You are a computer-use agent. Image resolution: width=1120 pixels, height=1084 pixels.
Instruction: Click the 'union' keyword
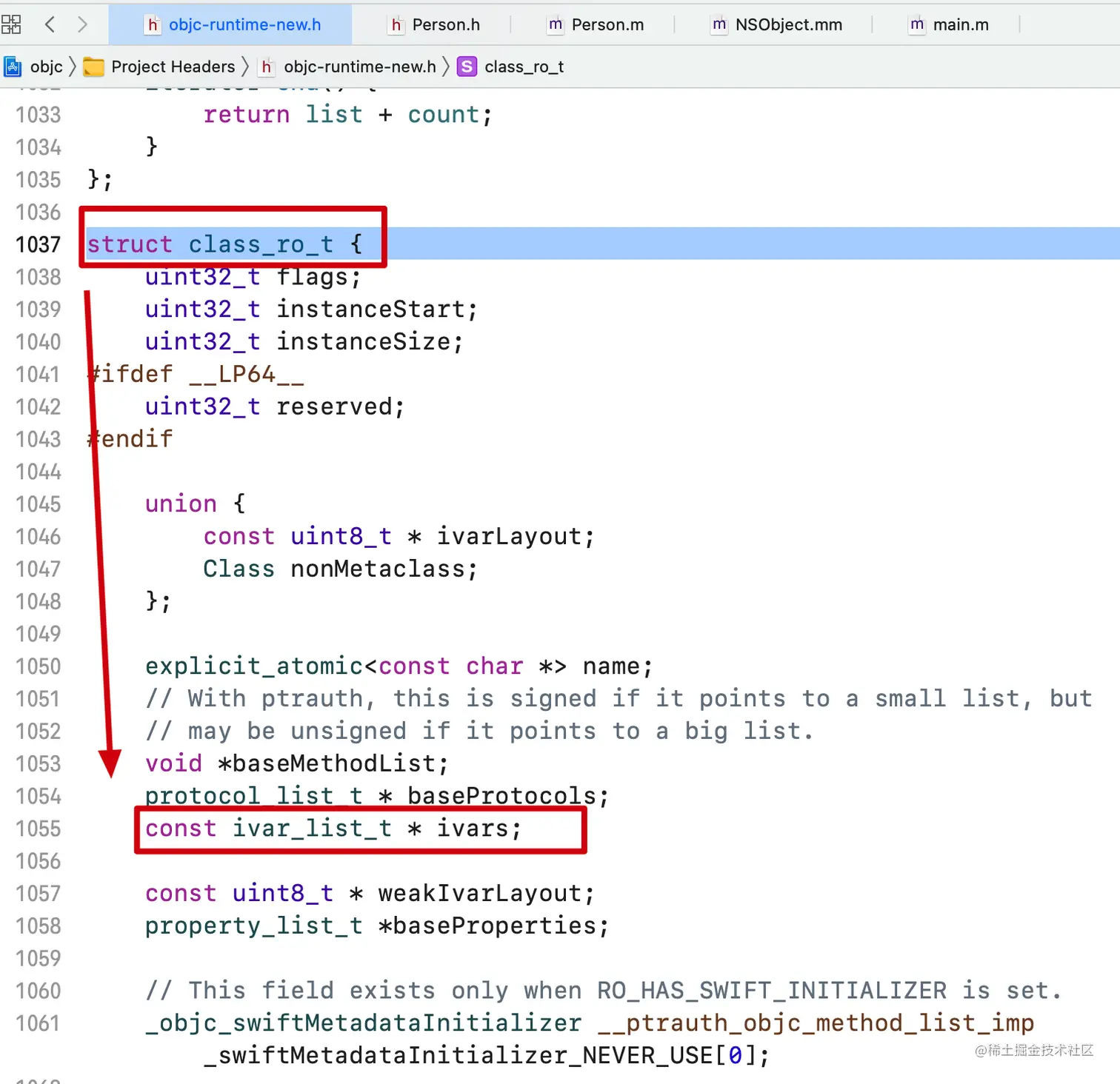point(181,504)
